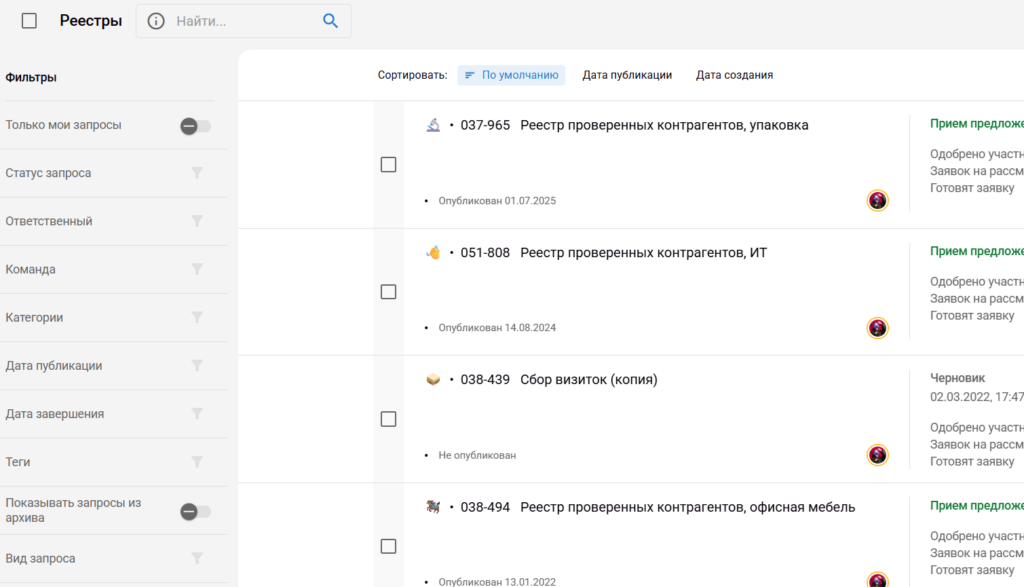
Task: Tick the select-all checkbox beside Реестры
Action: 29,21
